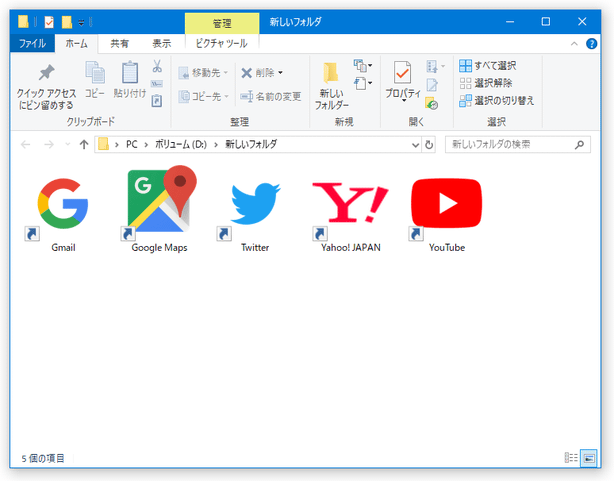Click the 新しいフォルダの検索 search field
The height and width of the screenshot is (481, 614).
[518, 145]
